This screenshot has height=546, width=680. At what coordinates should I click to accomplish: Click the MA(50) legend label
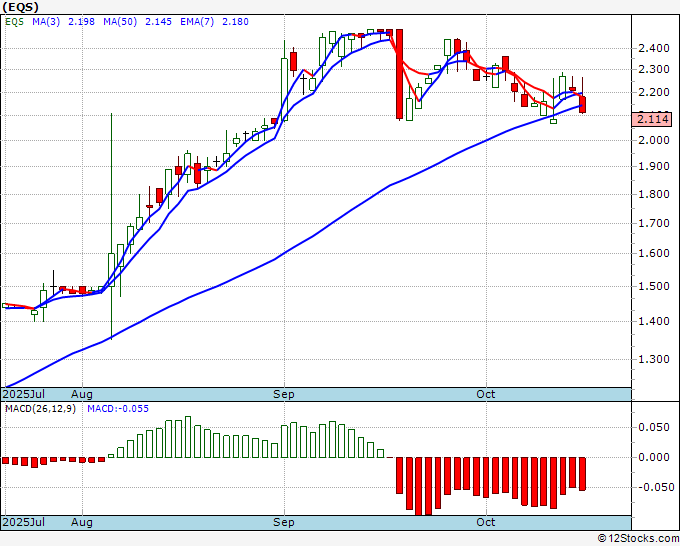(120, 22)
